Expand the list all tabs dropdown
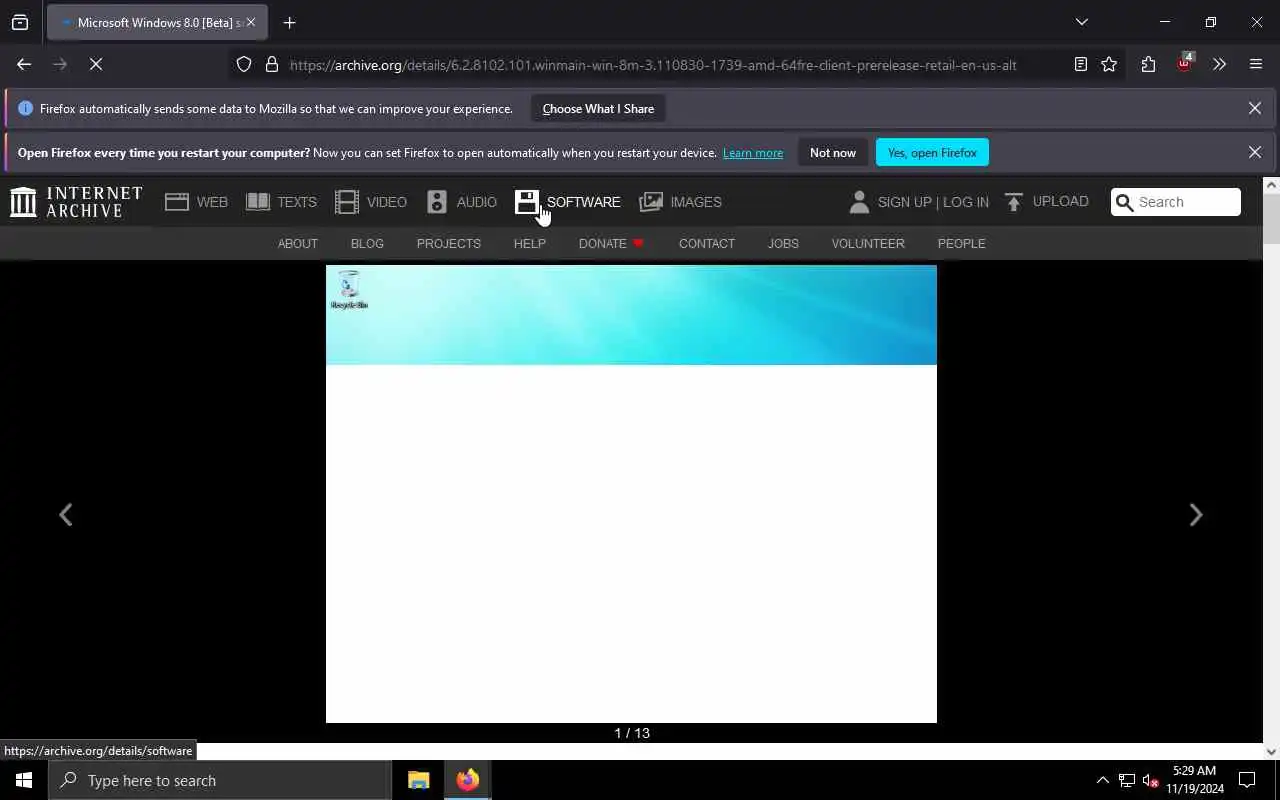This screenshot has width=1280, height=800. (1081, 22)
